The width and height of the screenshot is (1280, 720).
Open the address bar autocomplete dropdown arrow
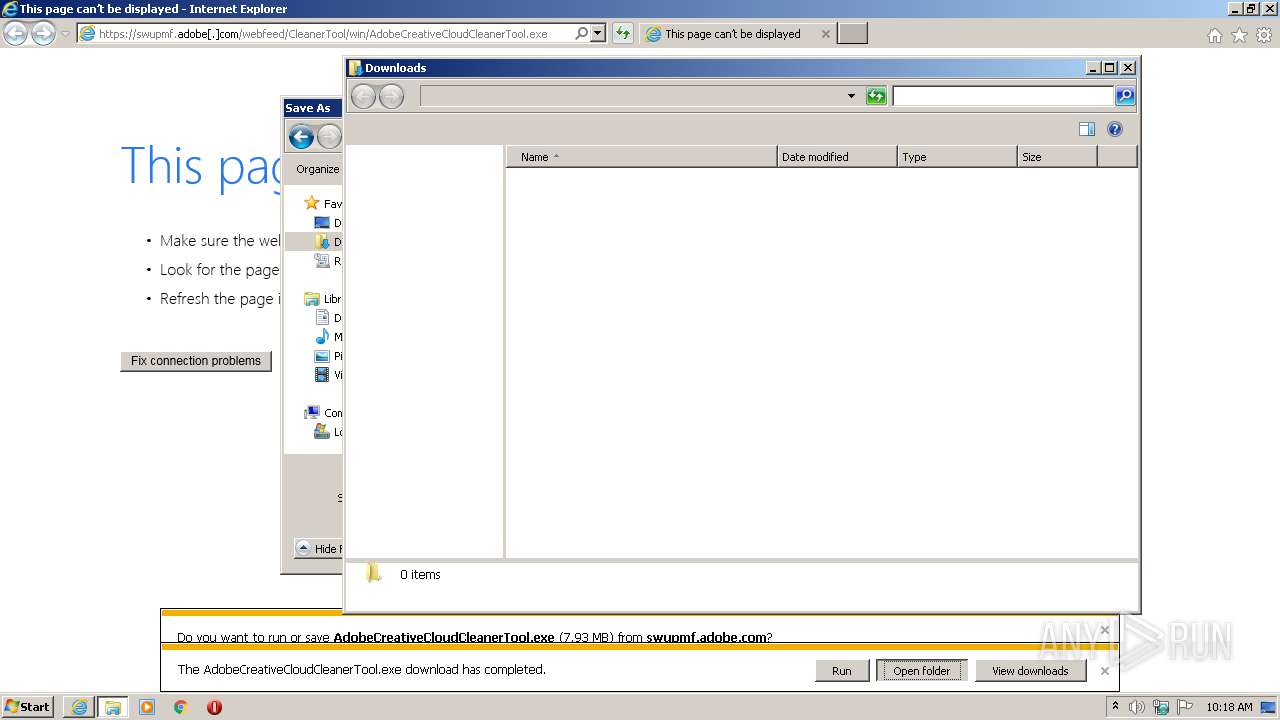click(x=598, y=33)
